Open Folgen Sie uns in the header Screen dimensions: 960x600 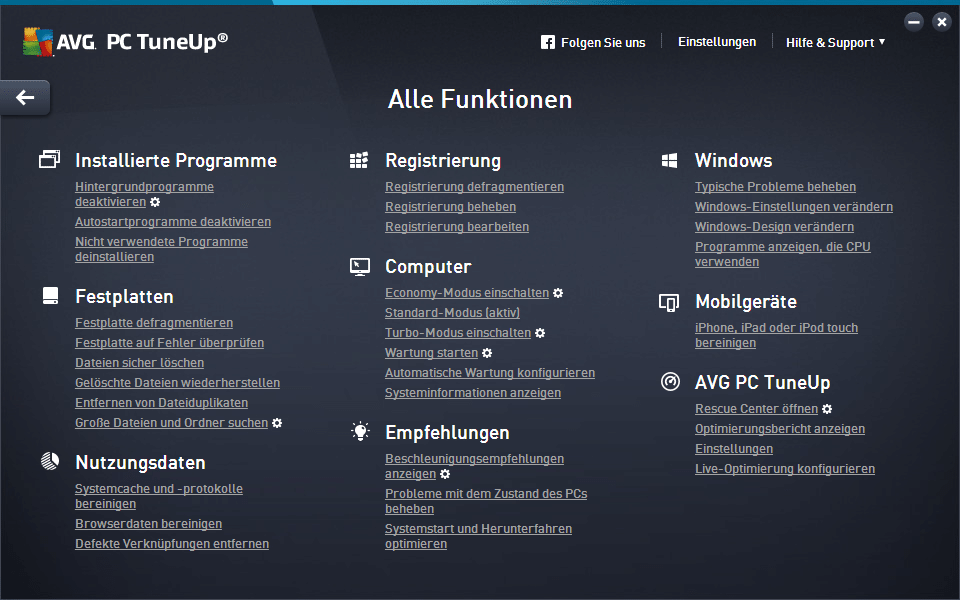[602, 43]
